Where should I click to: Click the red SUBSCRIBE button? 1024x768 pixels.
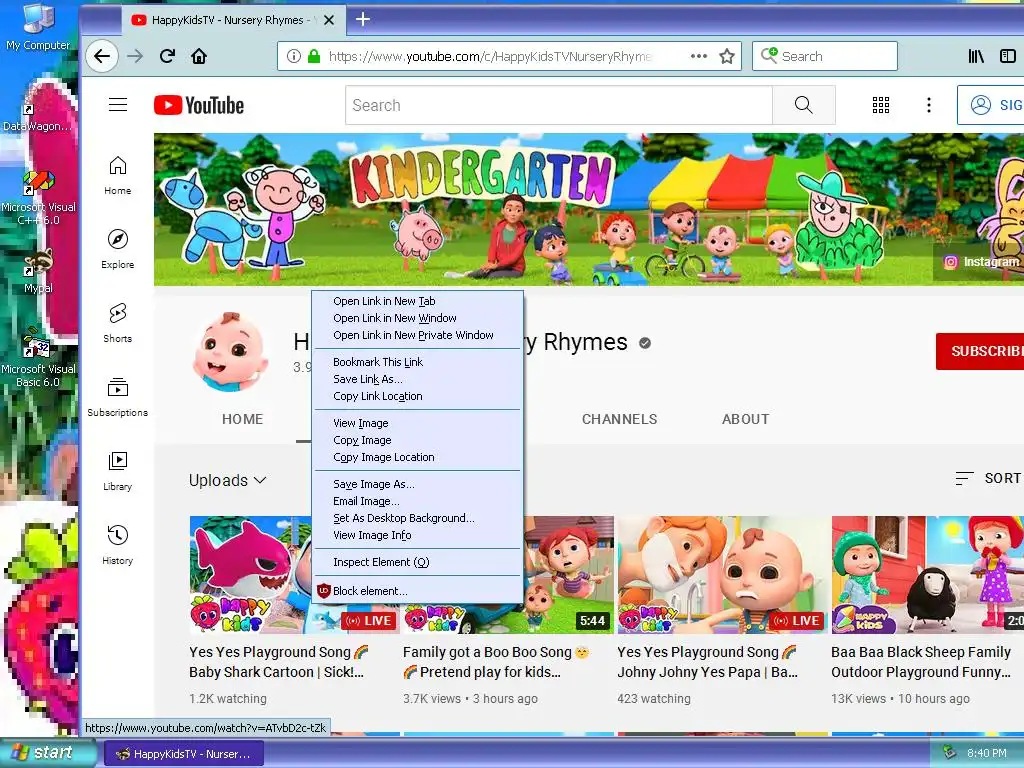tap(980, 351)
